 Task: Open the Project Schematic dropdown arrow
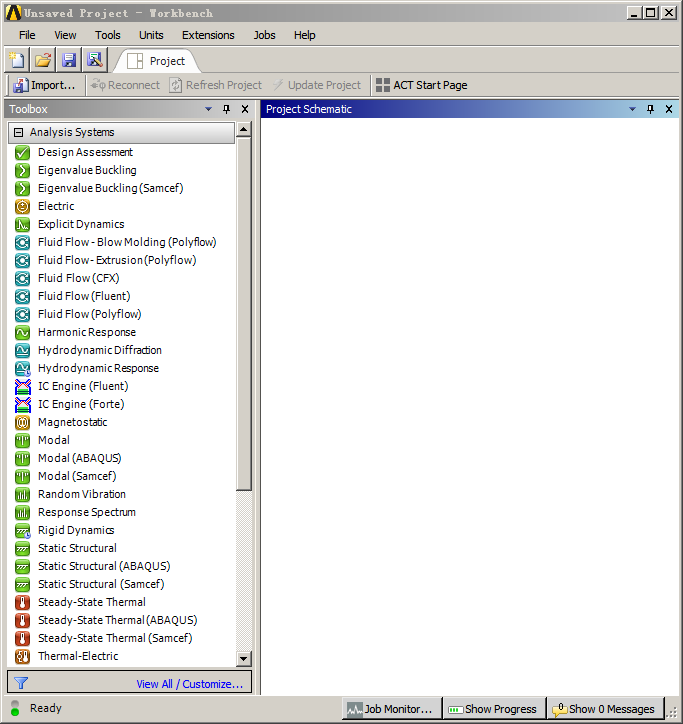click(x=632, y=109)
